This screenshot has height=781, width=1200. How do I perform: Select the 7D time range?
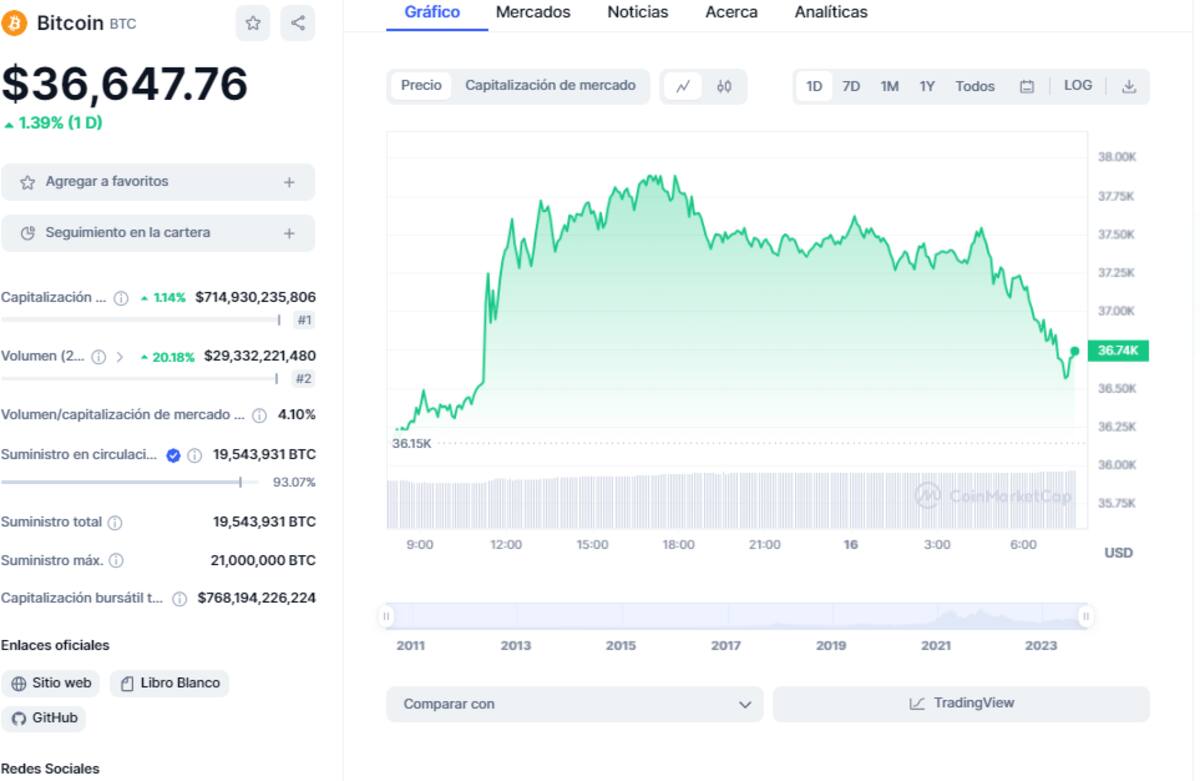tap(851, 86)
